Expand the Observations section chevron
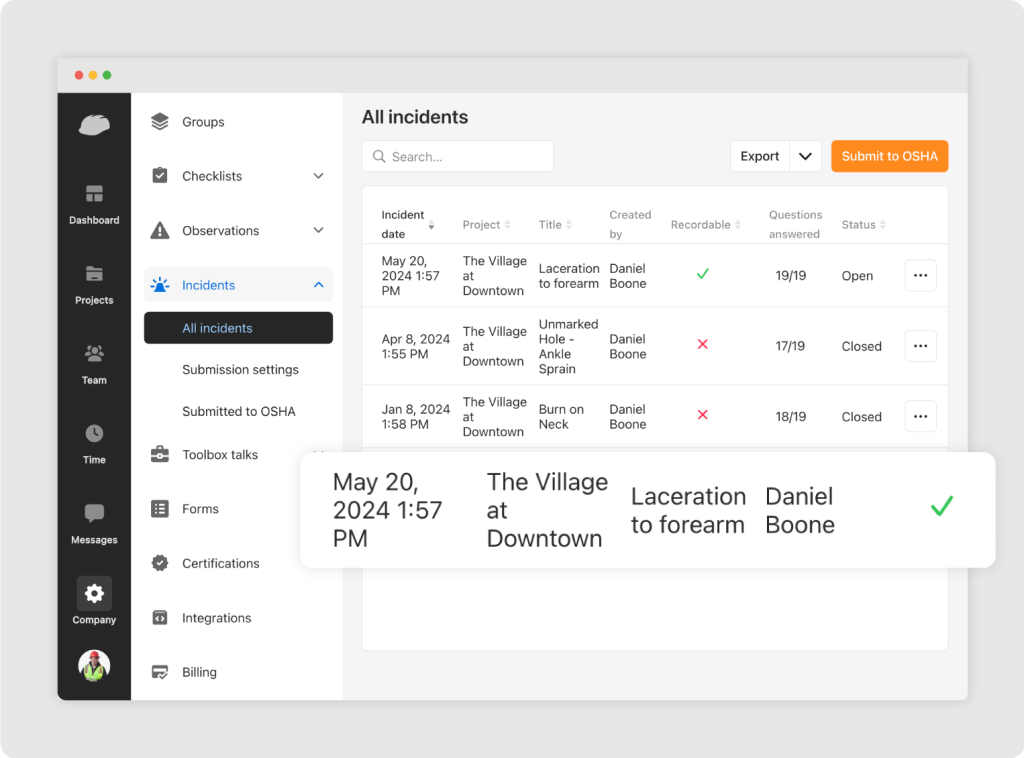The width and height of the screenshot is (1024, 758). pos(318,231)
